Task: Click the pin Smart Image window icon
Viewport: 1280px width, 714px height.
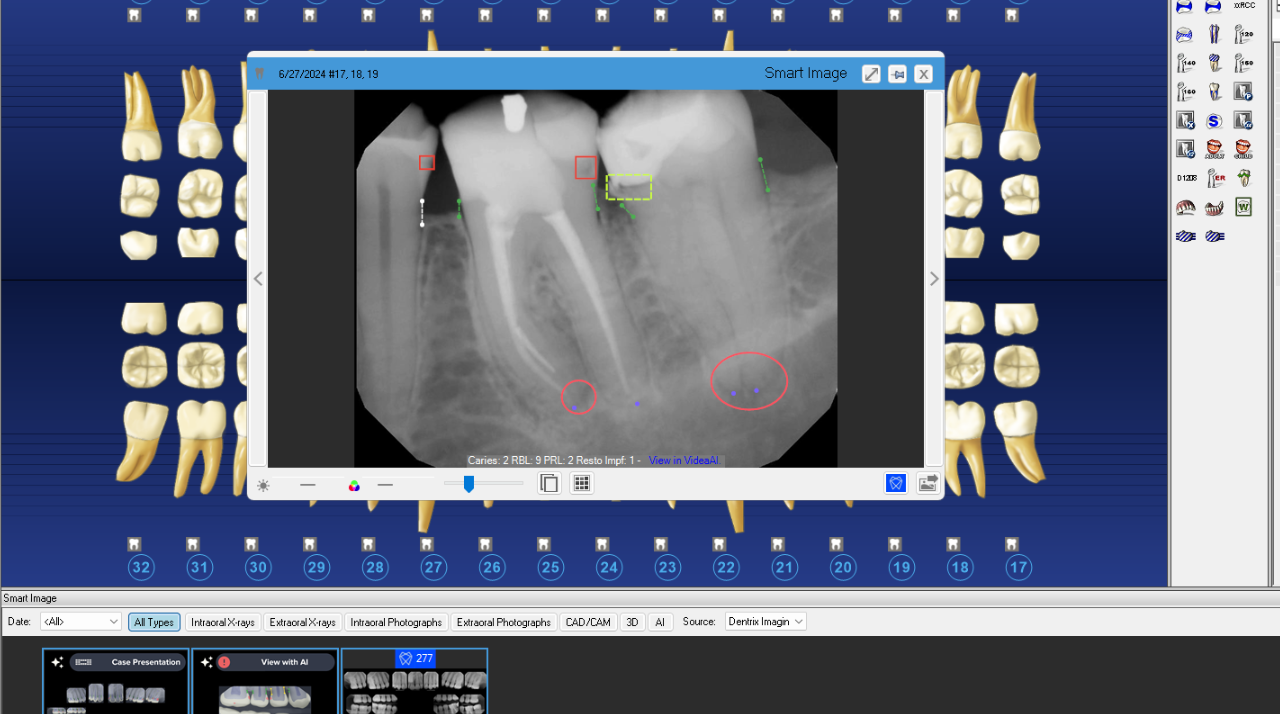Action: pyautogui.click(x=898, y=74)
